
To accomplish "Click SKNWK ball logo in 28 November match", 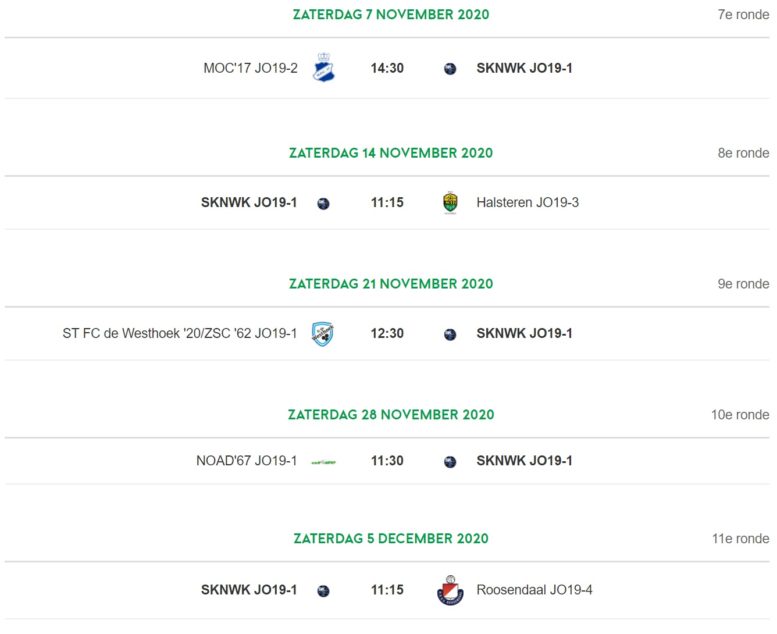I will [x=450, y=462].
